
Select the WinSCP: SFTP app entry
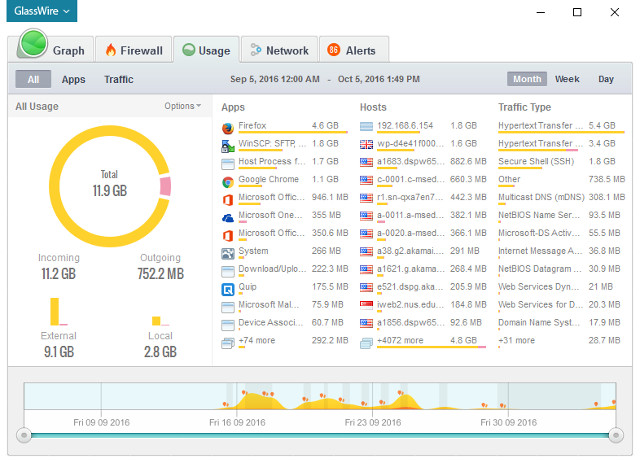coord(272,143)
